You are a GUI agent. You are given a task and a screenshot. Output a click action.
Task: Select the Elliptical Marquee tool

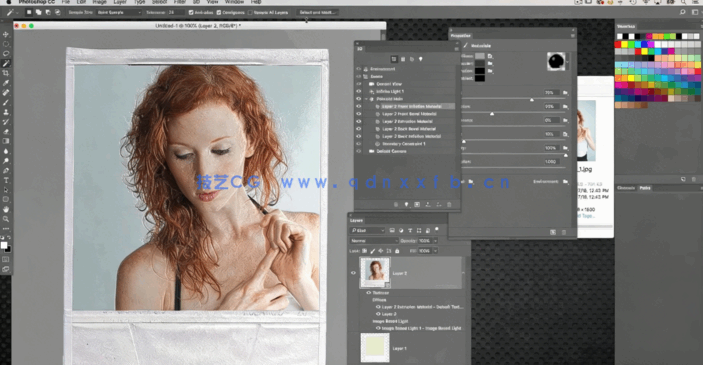click(x=6, y=44)
